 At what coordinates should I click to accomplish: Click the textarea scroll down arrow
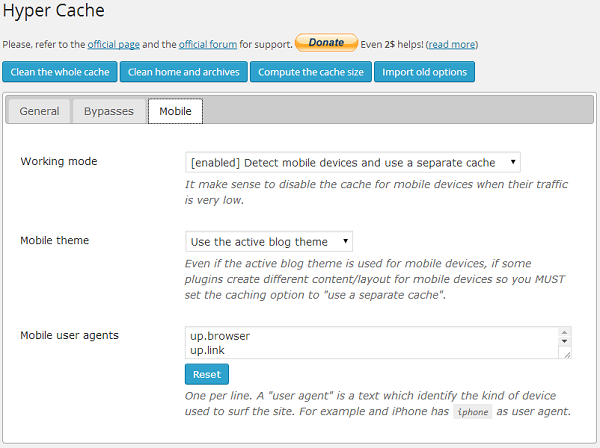[x=564, y=341]
